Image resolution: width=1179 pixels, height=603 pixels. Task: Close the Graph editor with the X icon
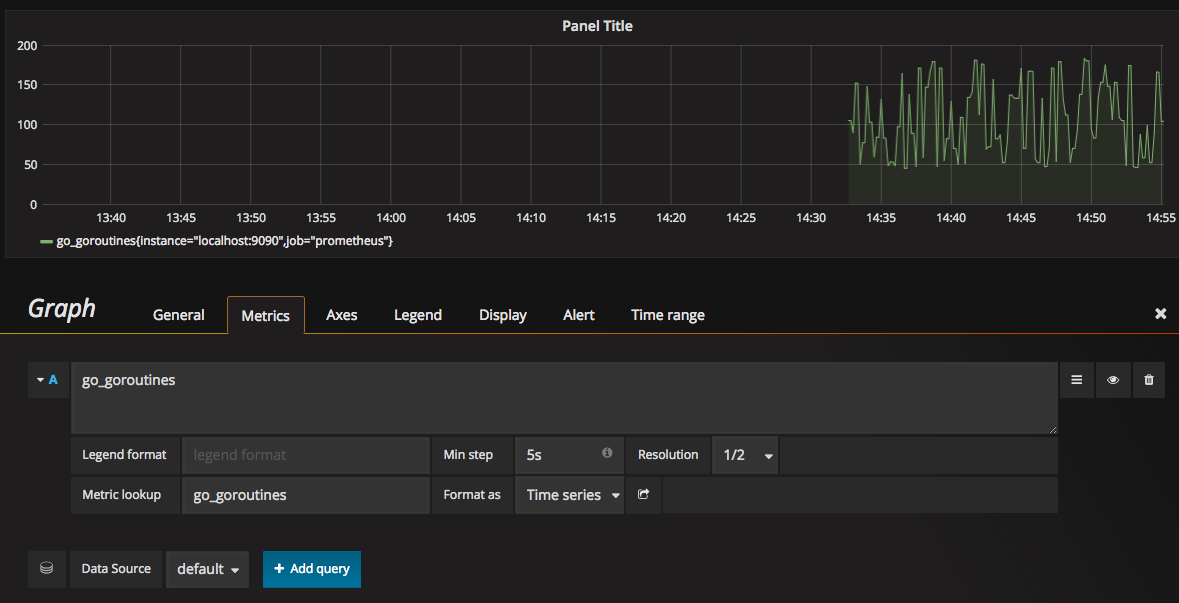1160,313
